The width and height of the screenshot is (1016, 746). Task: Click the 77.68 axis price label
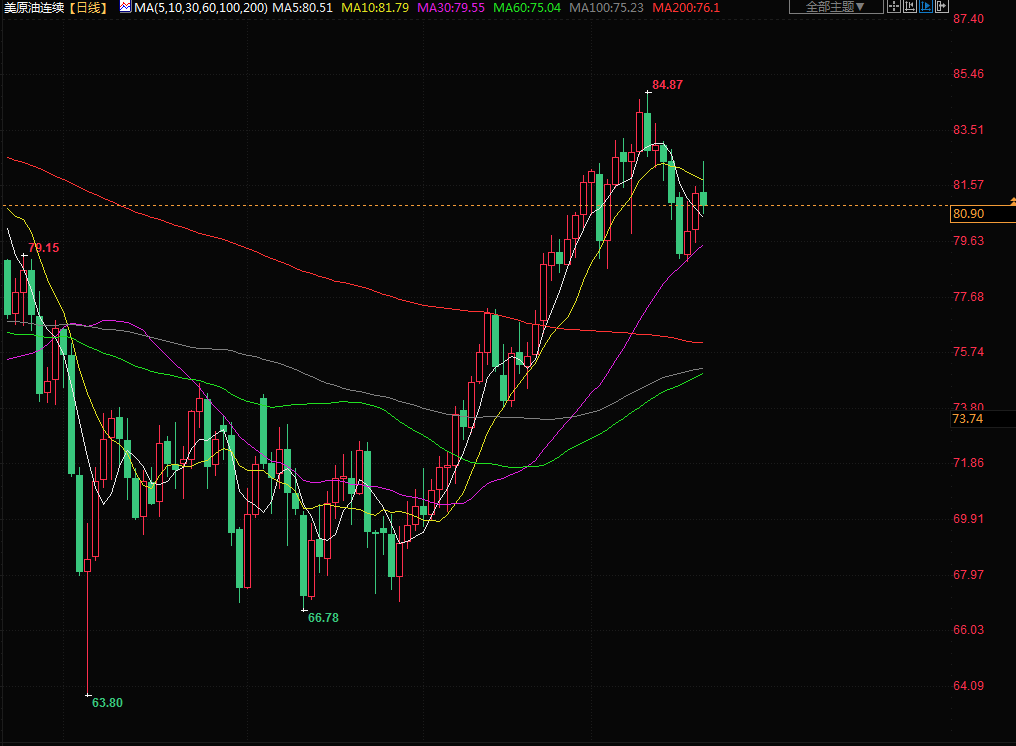click(968, 297)
